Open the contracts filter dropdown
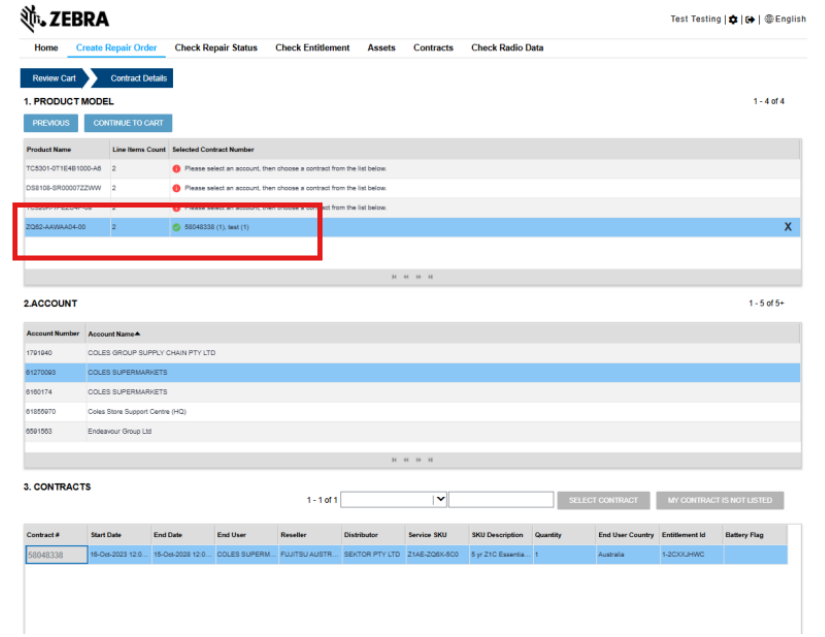This screenshot has width=825, height=637. (440, 499)
